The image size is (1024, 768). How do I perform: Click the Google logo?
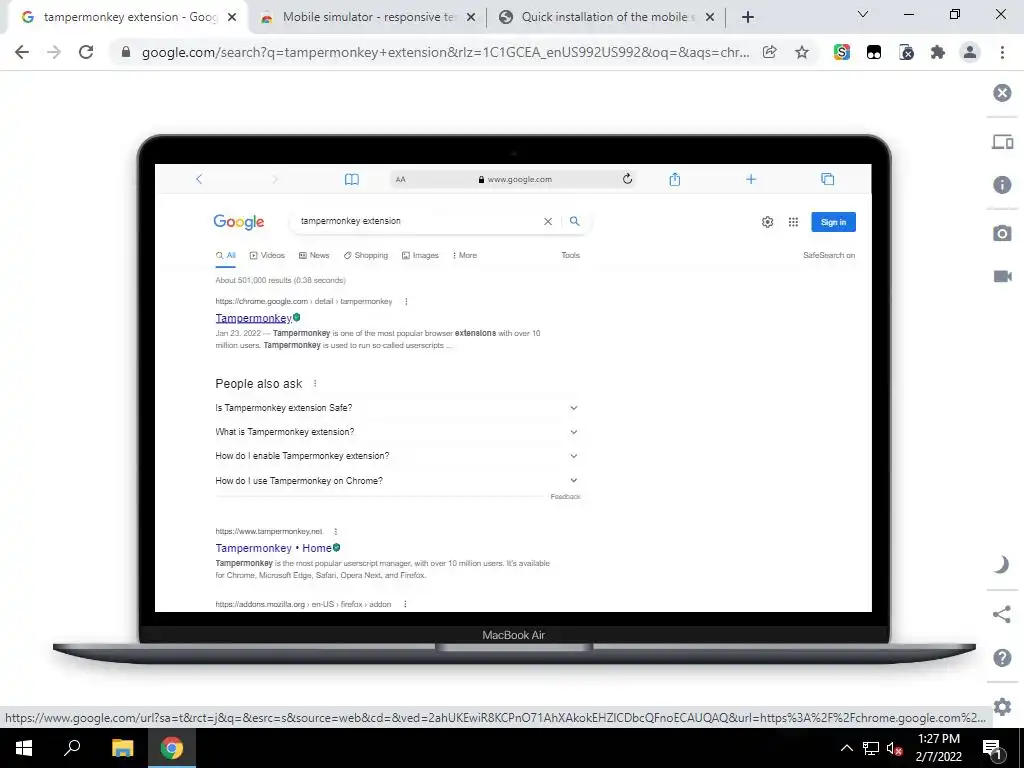[x=238, y=222]
